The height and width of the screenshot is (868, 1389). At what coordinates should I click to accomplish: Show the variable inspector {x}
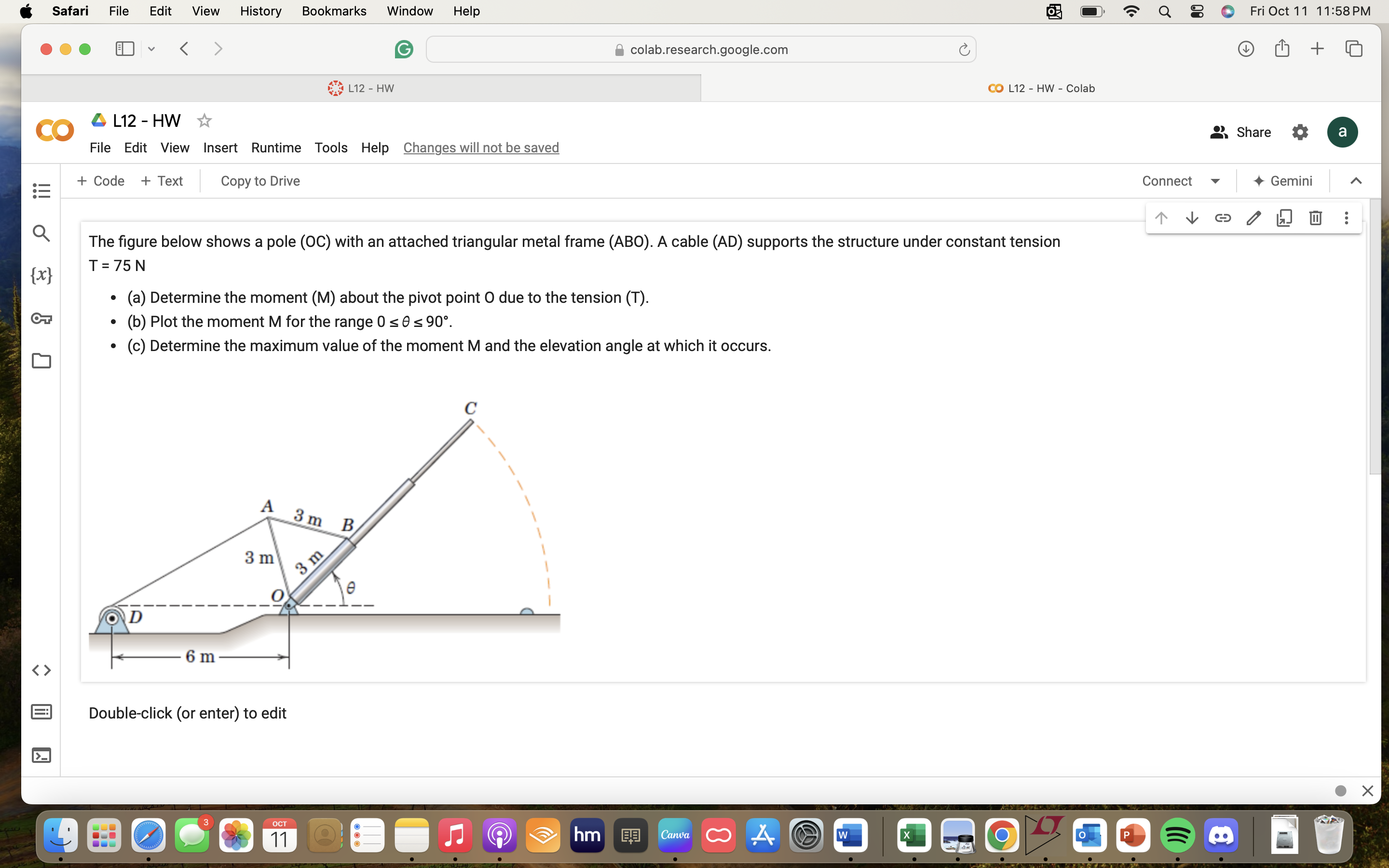tap(41, 275)
